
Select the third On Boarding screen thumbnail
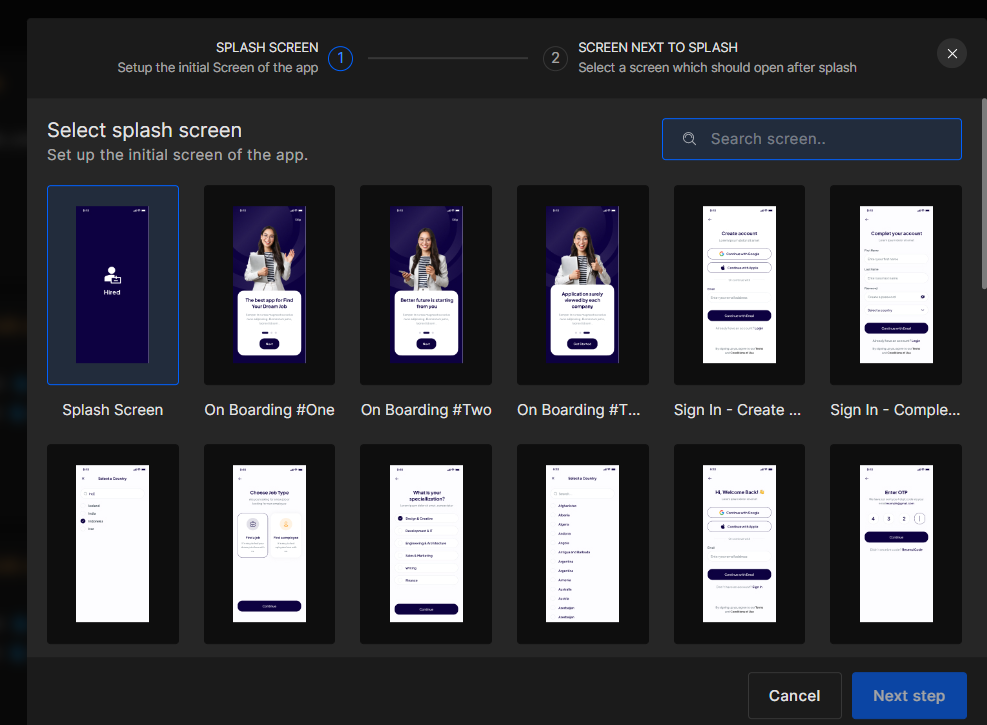coord(582,285)
